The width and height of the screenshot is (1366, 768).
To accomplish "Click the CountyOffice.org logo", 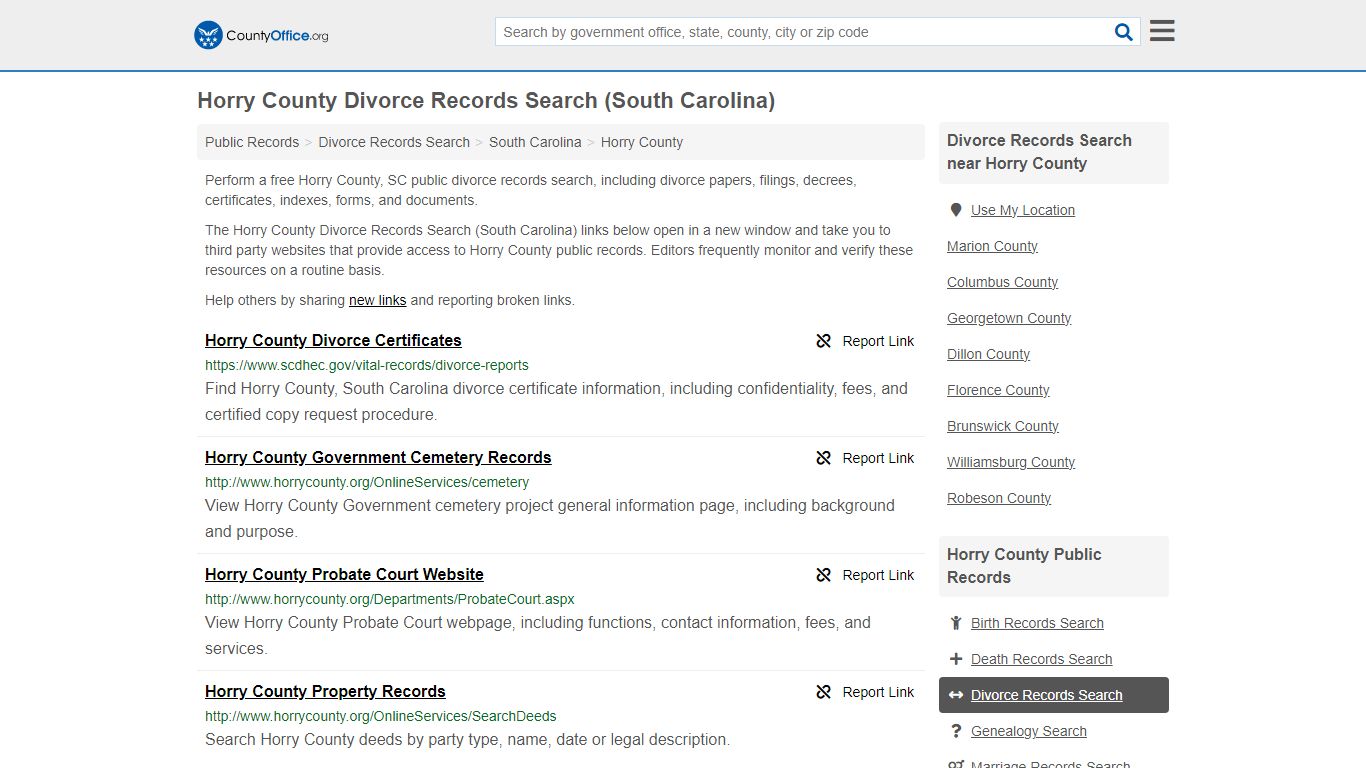I will point(261,35).
